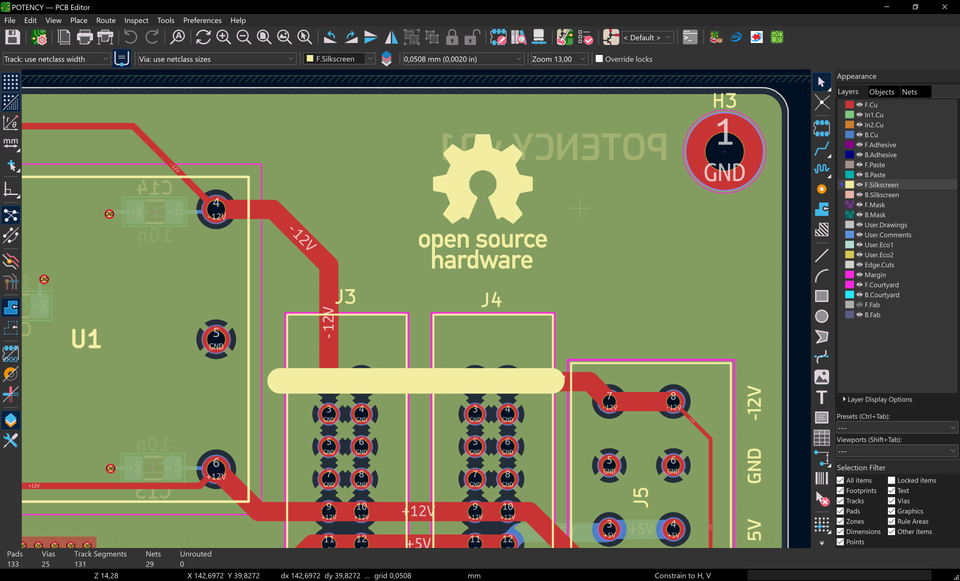Open Zoom 13,00 dropdown
Screen dimensions: 960x581
558,59
